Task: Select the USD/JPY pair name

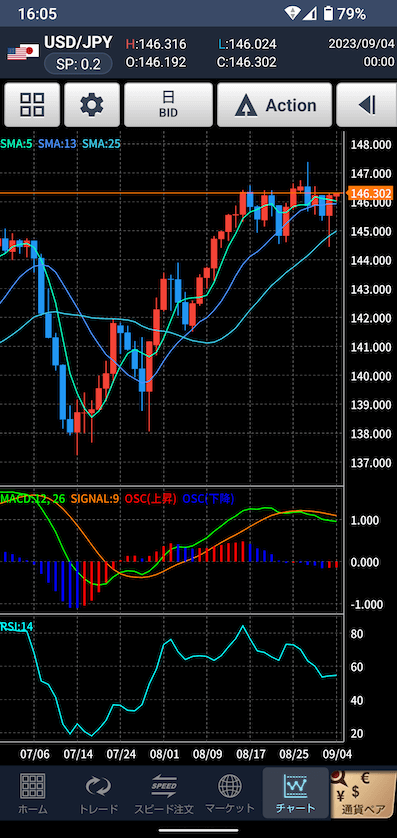Action: [79, 42]
